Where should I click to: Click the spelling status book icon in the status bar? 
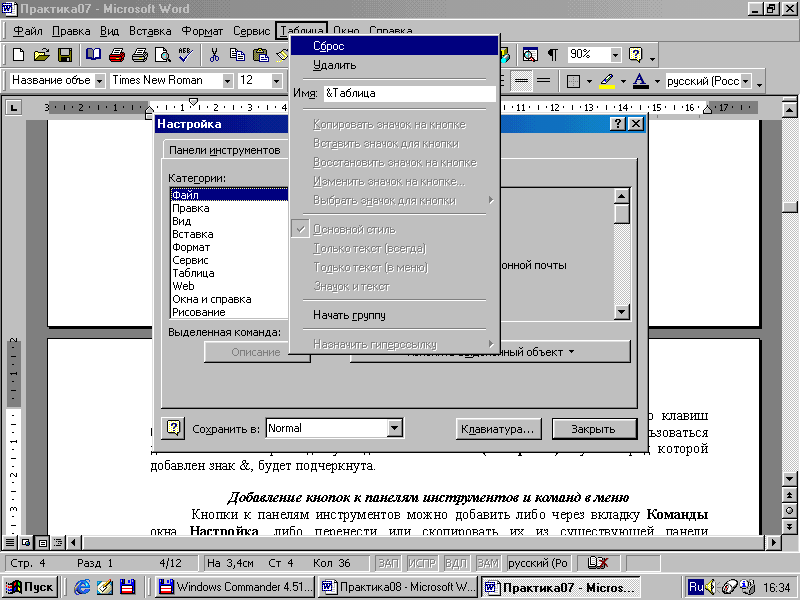point(597,563)
